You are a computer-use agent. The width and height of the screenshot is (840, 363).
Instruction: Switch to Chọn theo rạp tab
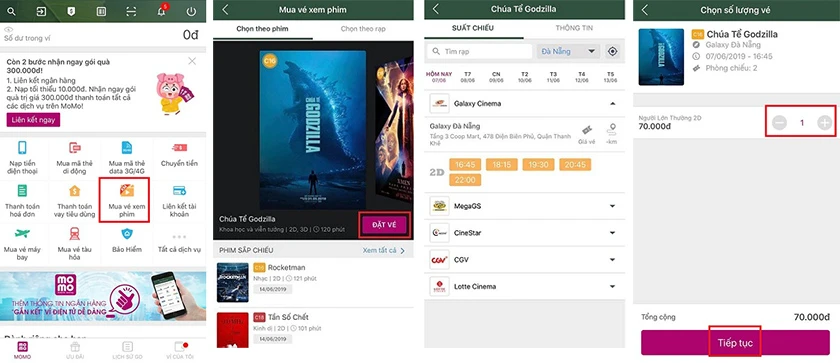363,28
